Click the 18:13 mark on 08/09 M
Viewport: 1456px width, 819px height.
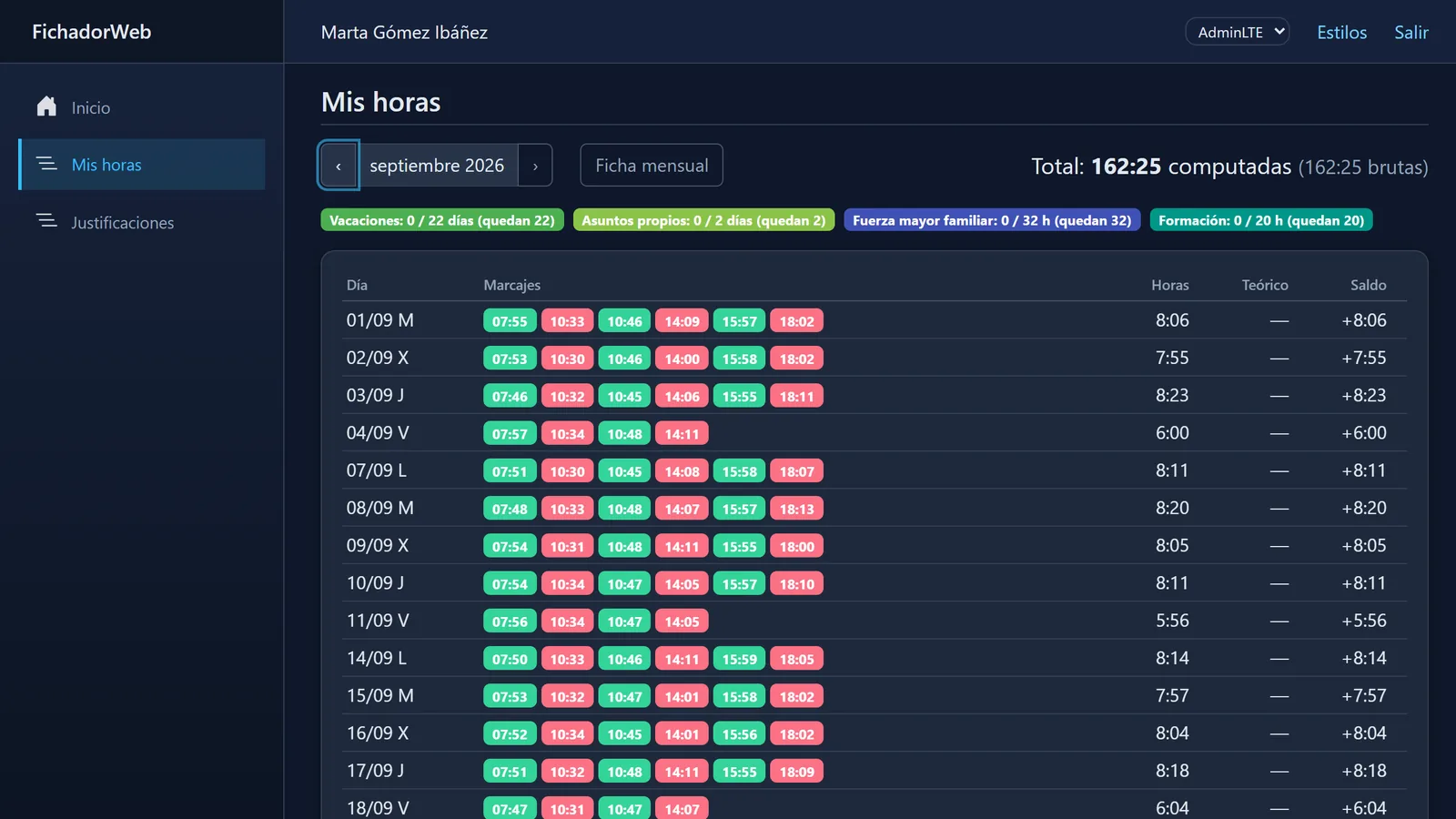[796, 509]
